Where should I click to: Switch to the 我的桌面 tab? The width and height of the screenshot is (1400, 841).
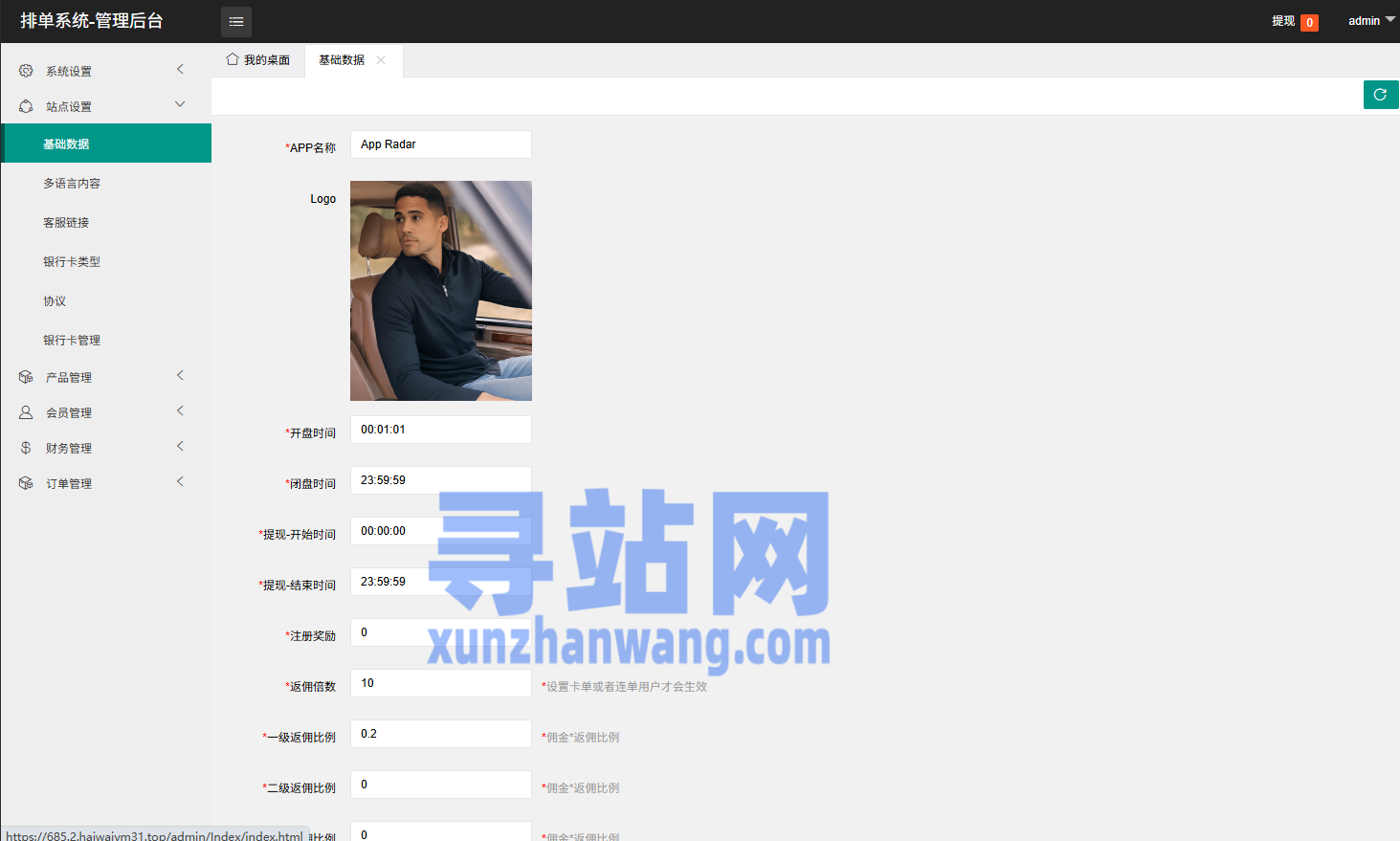click(258, 59)
